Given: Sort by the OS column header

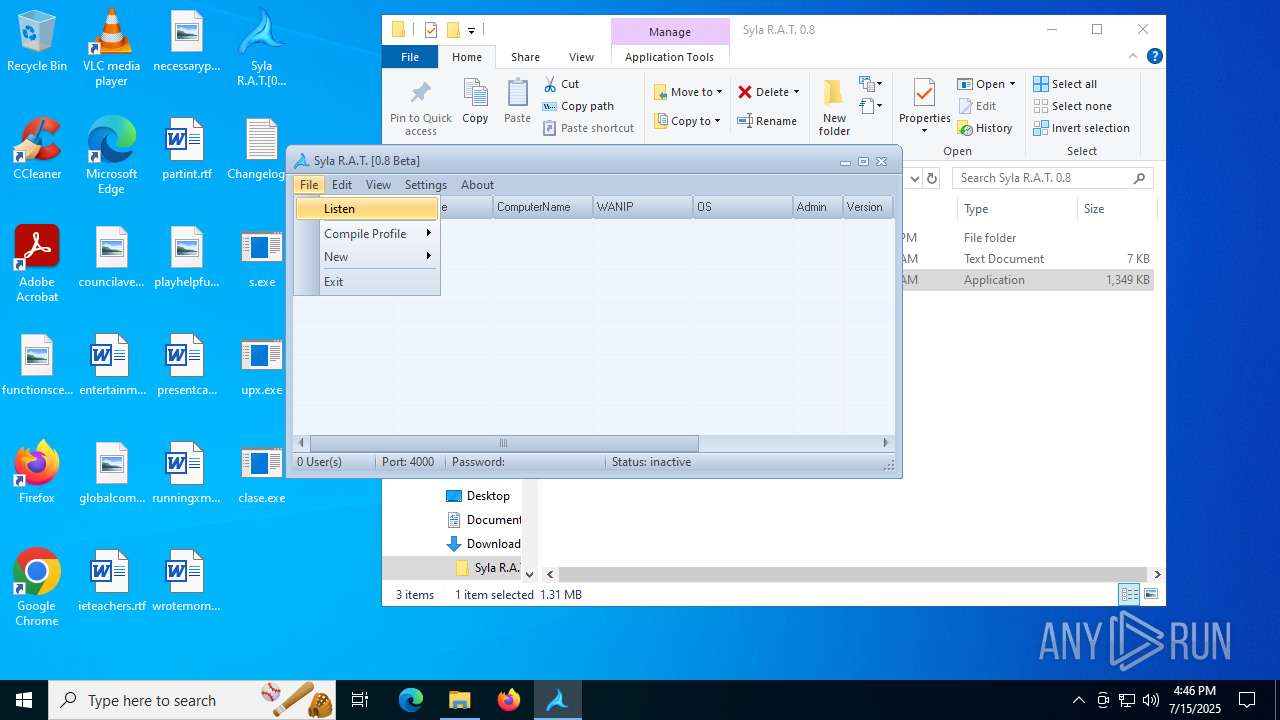Looking at the screenshot, I should pos(743,207).
